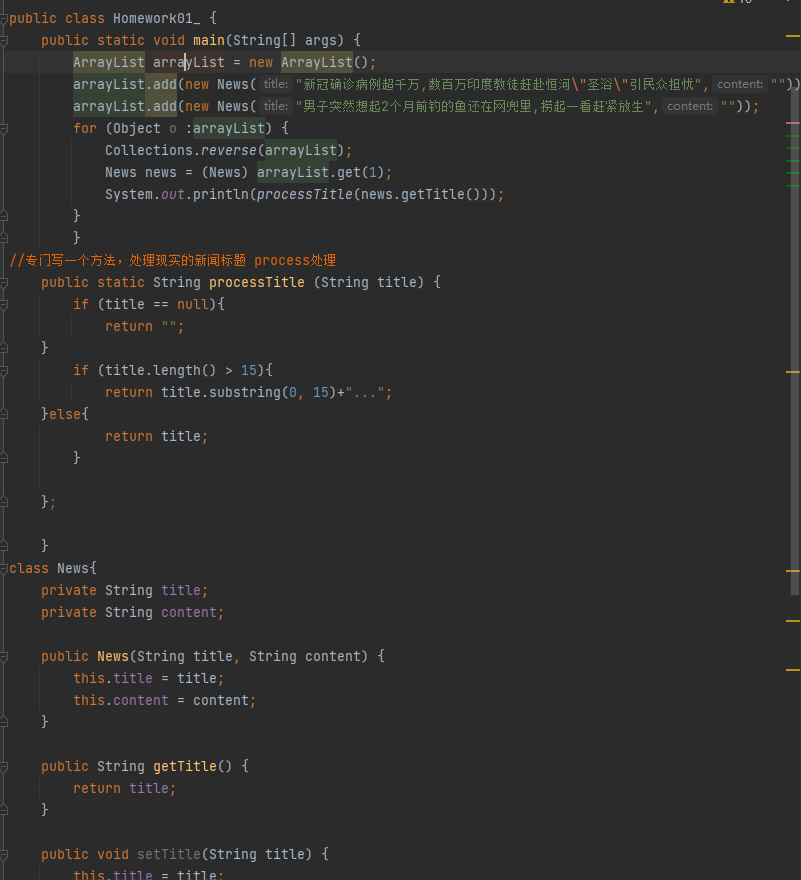
Task: Click the get(1) call
Action: [x=360, y=172]
